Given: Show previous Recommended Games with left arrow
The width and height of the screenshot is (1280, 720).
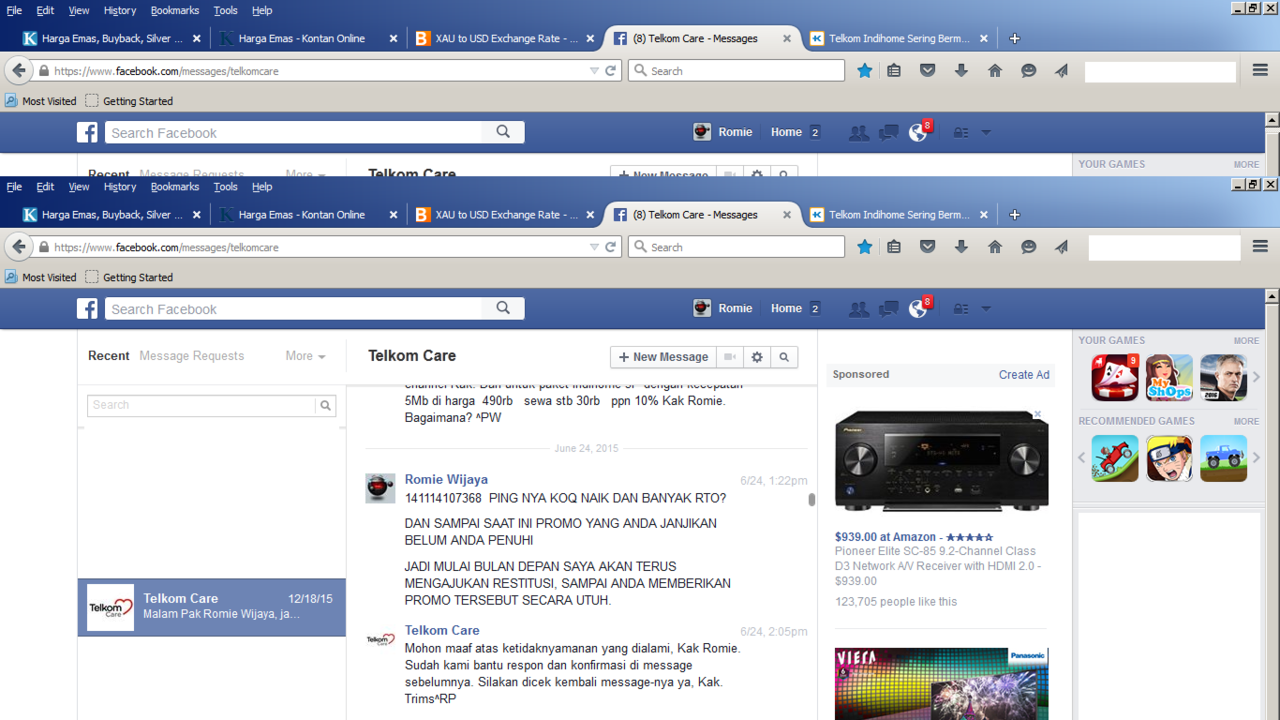Looking at the screenshot, I should coord(1082,458).
